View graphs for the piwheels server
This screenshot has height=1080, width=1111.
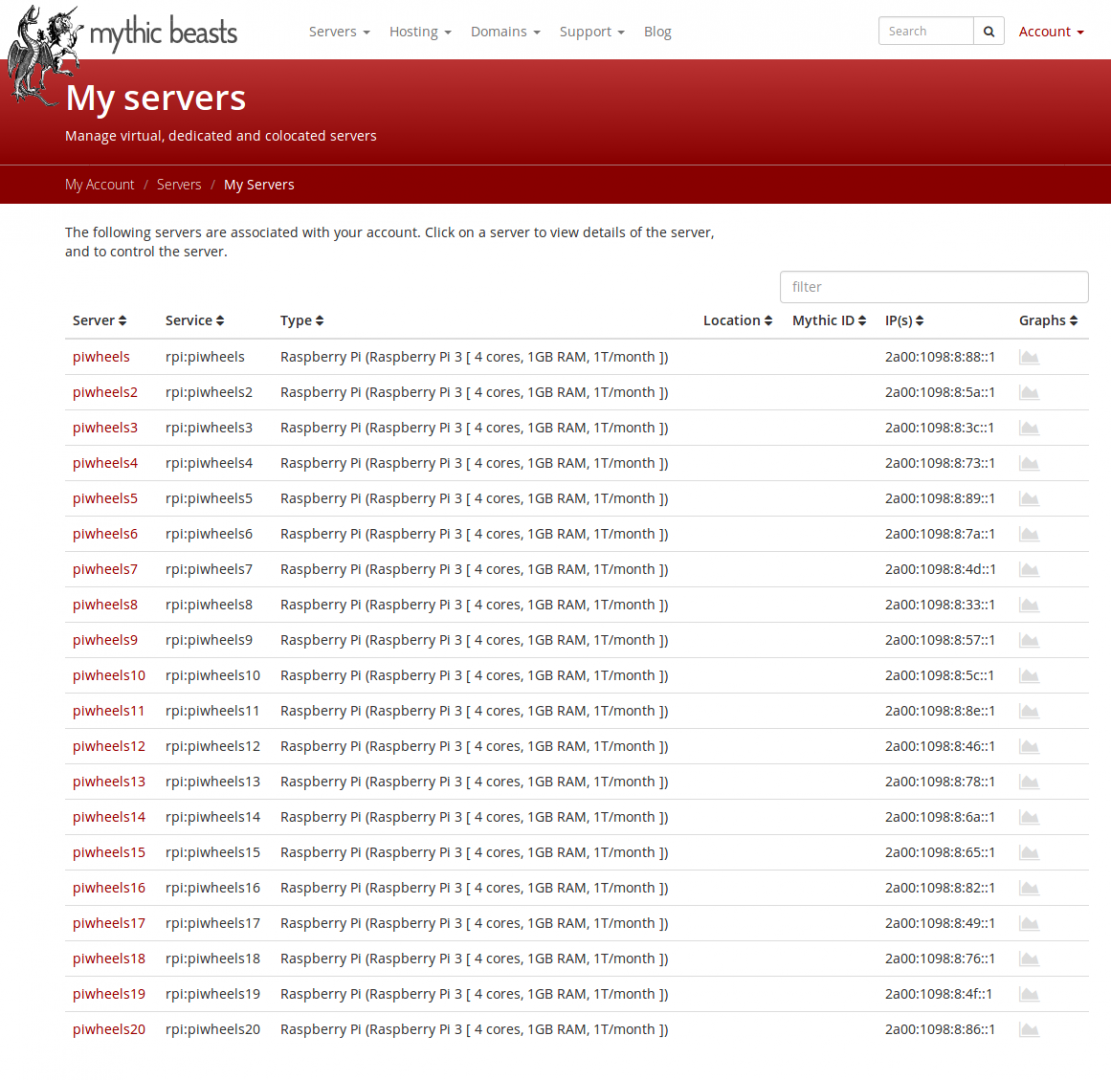pyautogui.click(x=1029, y=356)
